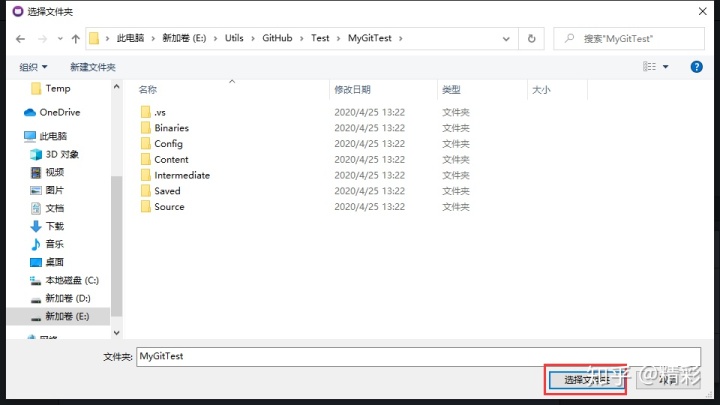Select the Content folder icon
The image size is (720, 405).
point(146,159)
